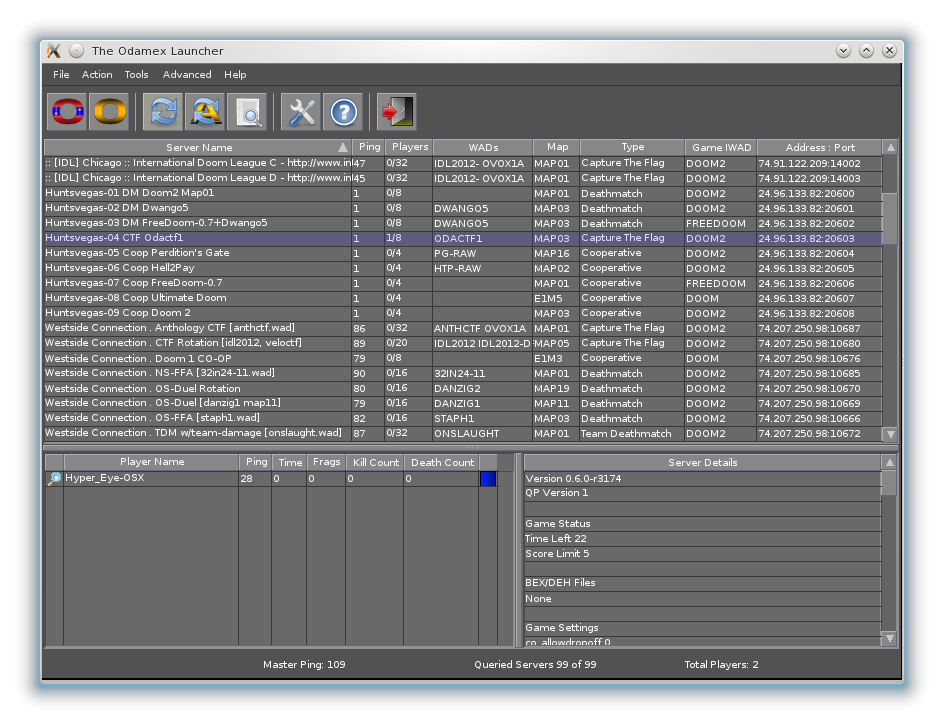Viewport: 944px width, 724px height.
Task: Refresh the selected server with blue arrows icon
Action: tap(163, 112)
